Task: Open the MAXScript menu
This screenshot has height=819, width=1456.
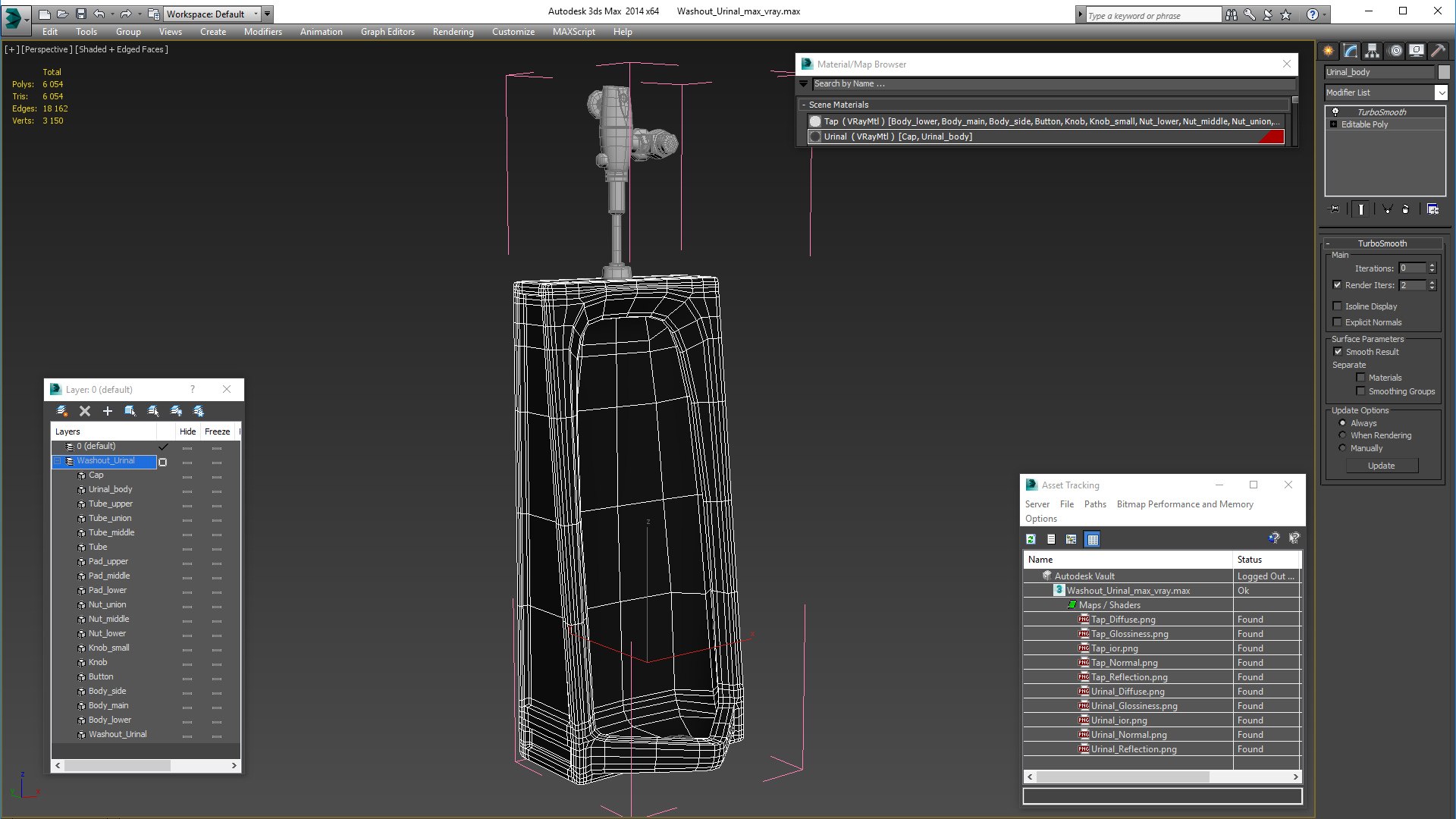Action: point(573,32)
